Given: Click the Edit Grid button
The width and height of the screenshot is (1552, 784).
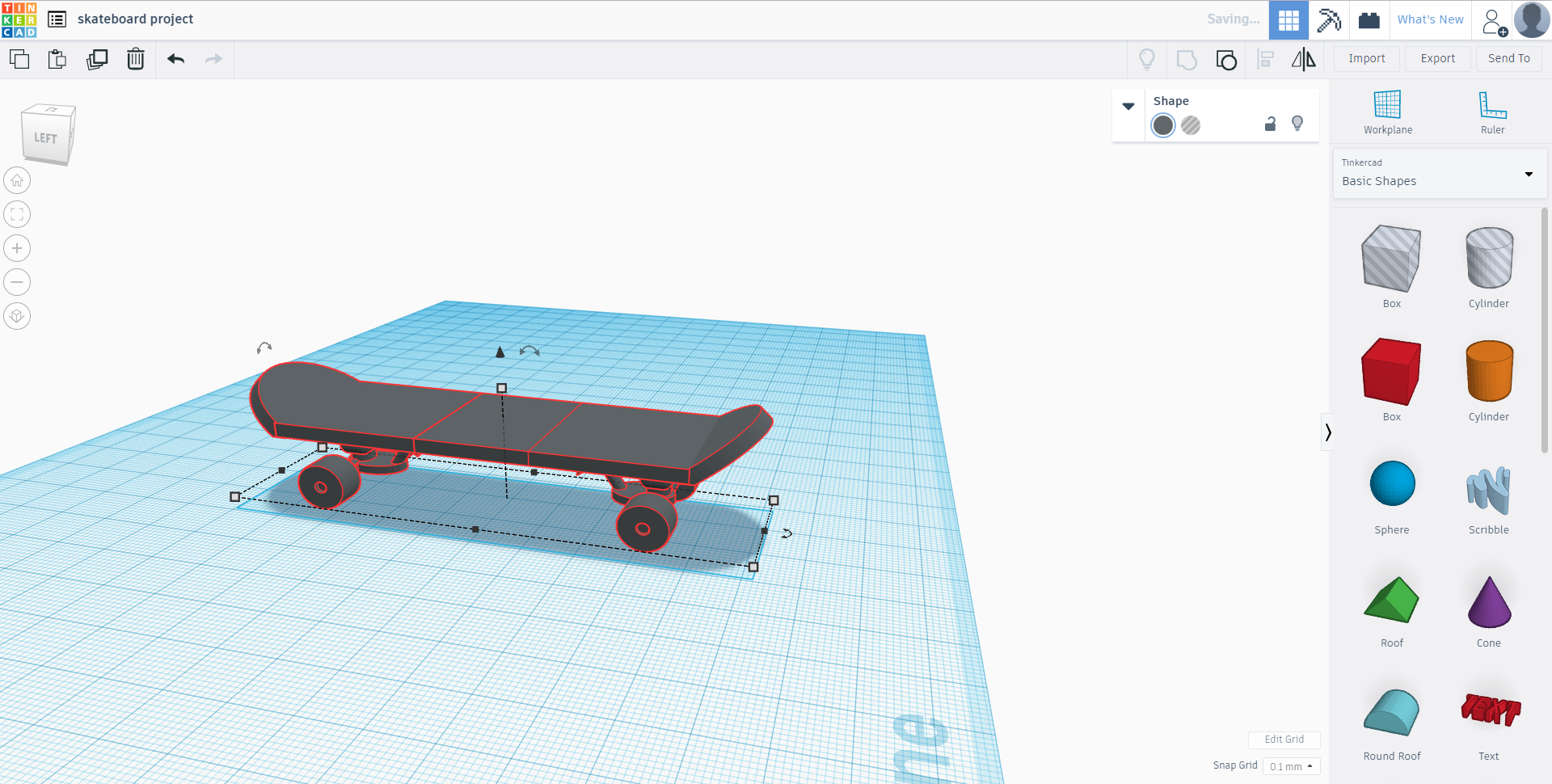Looking at the screenshot, I should pos(1284,740).
